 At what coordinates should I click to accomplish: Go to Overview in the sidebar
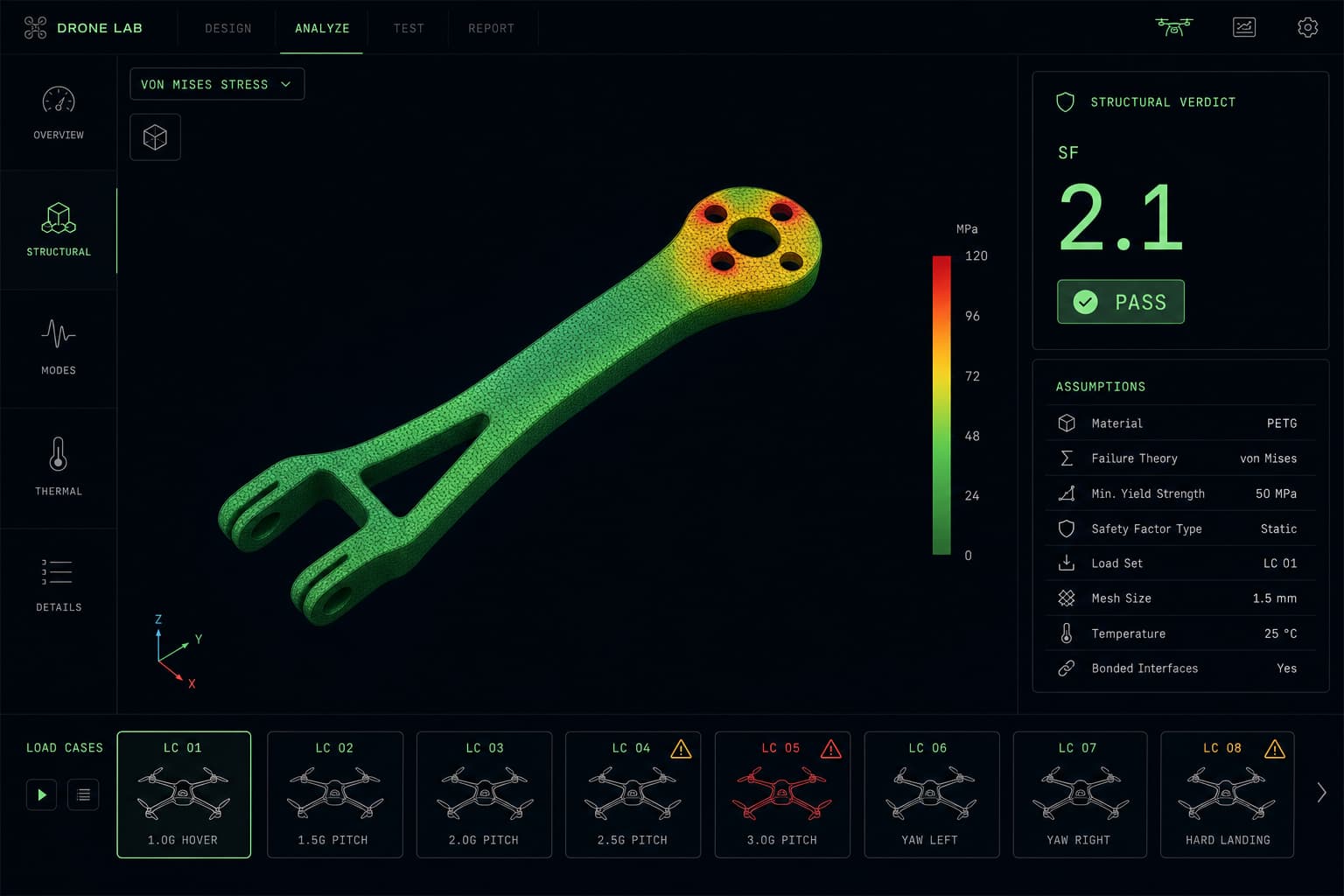pos(59,113)
